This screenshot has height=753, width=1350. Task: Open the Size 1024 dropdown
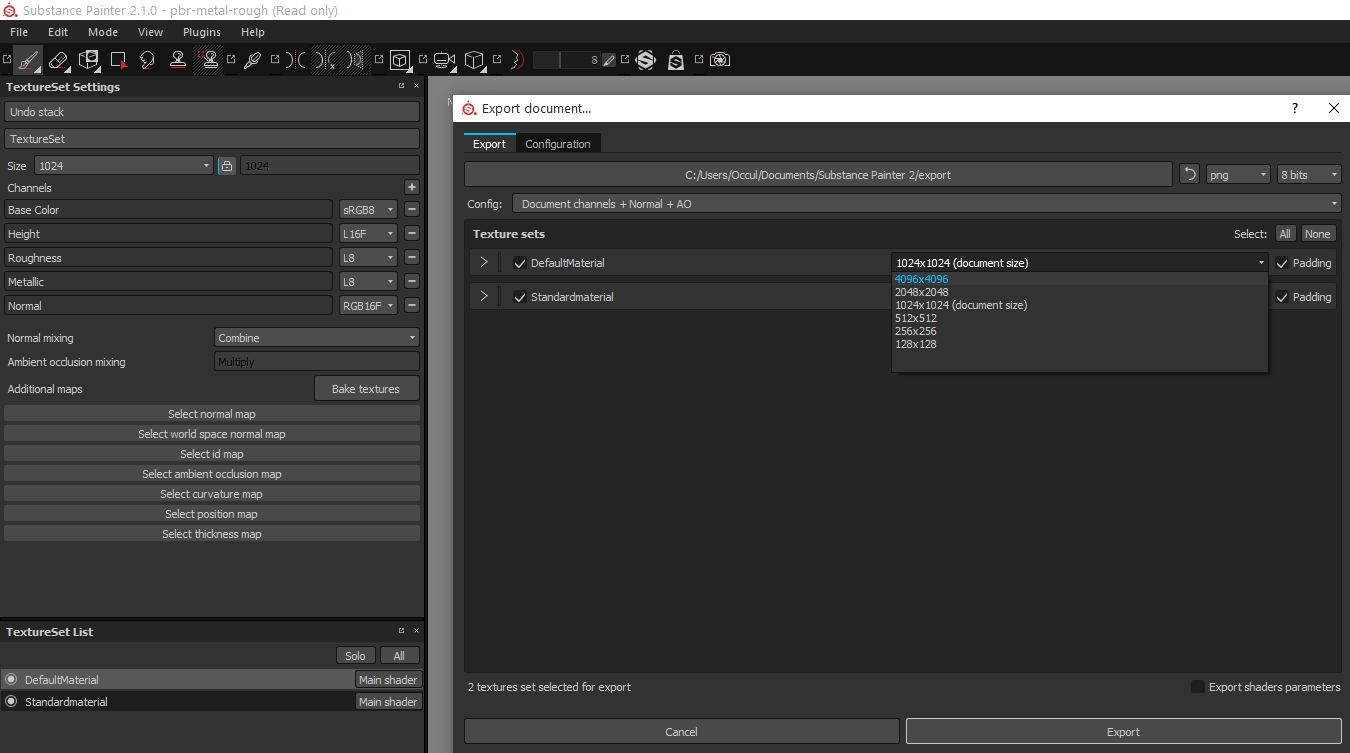(124, 166)
